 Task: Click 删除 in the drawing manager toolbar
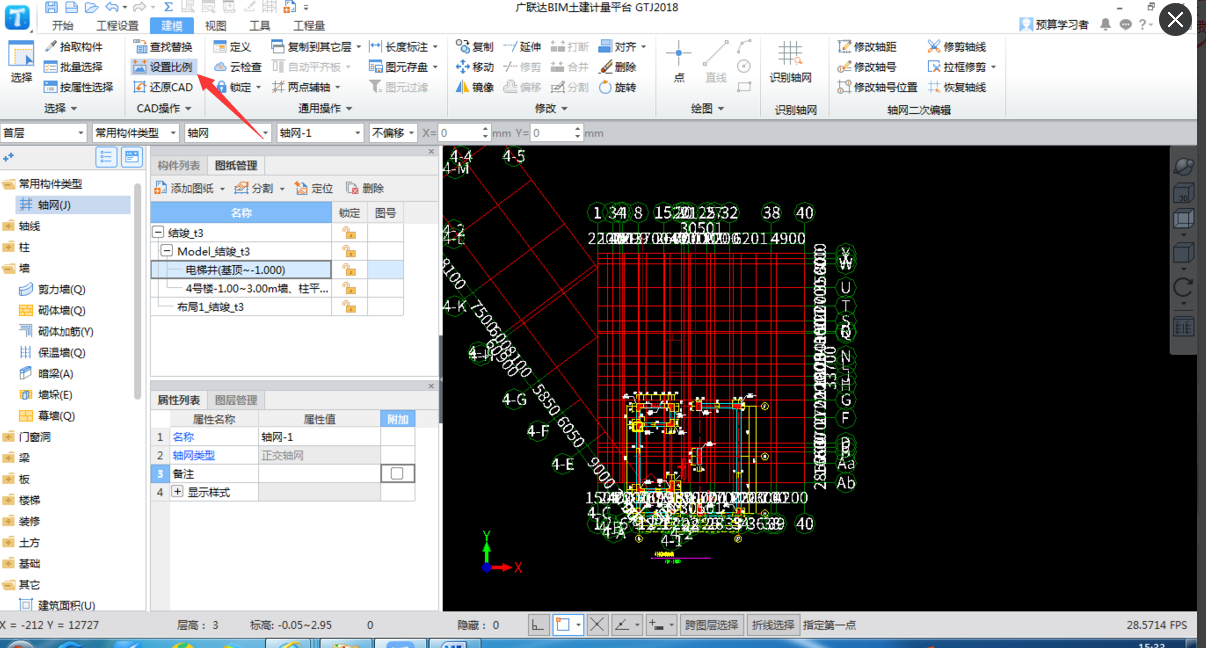click(365, 188)
